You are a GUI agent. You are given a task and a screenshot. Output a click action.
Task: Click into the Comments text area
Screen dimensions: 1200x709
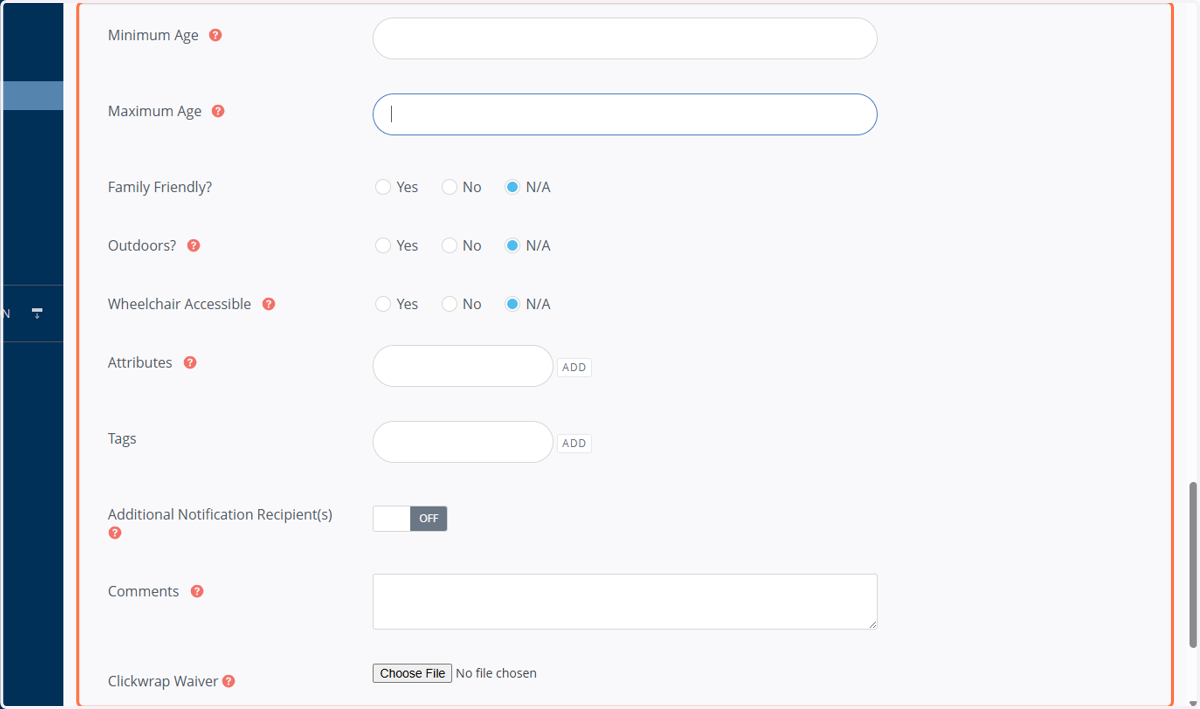[625, 601]
